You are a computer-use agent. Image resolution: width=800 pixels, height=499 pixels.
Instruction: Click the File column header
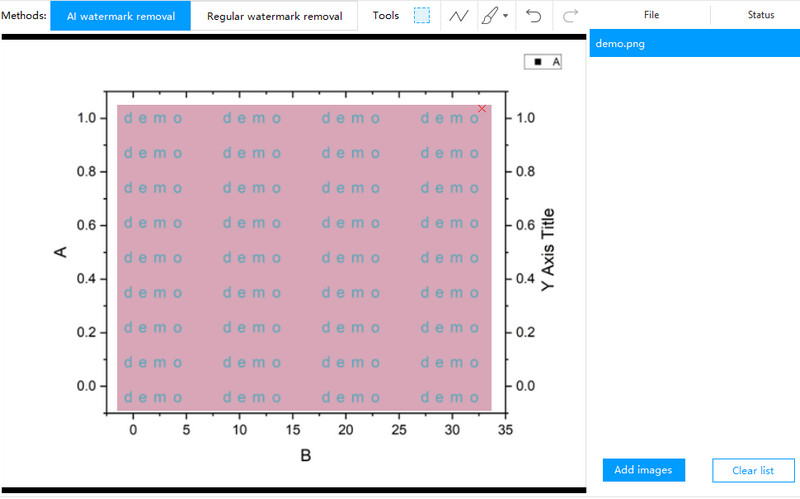(651, 16)
